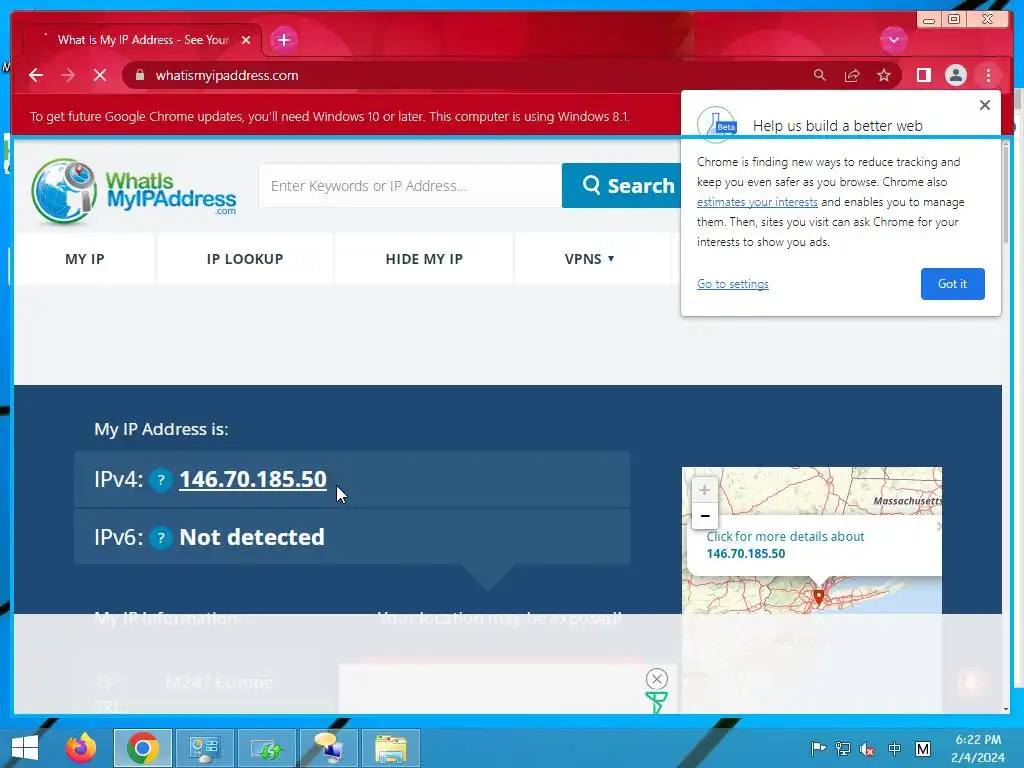Launch Firefox from the taskbar
The width and height of the screenshot is (1024, 768).
pos(81,748)
